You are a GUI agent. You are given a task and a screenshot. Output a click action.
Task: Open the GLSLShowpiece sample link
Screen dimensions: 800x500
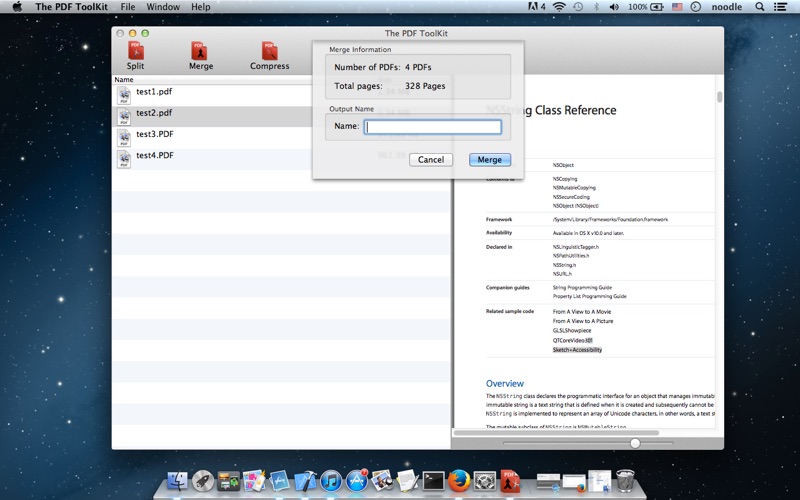click(571, 331)
